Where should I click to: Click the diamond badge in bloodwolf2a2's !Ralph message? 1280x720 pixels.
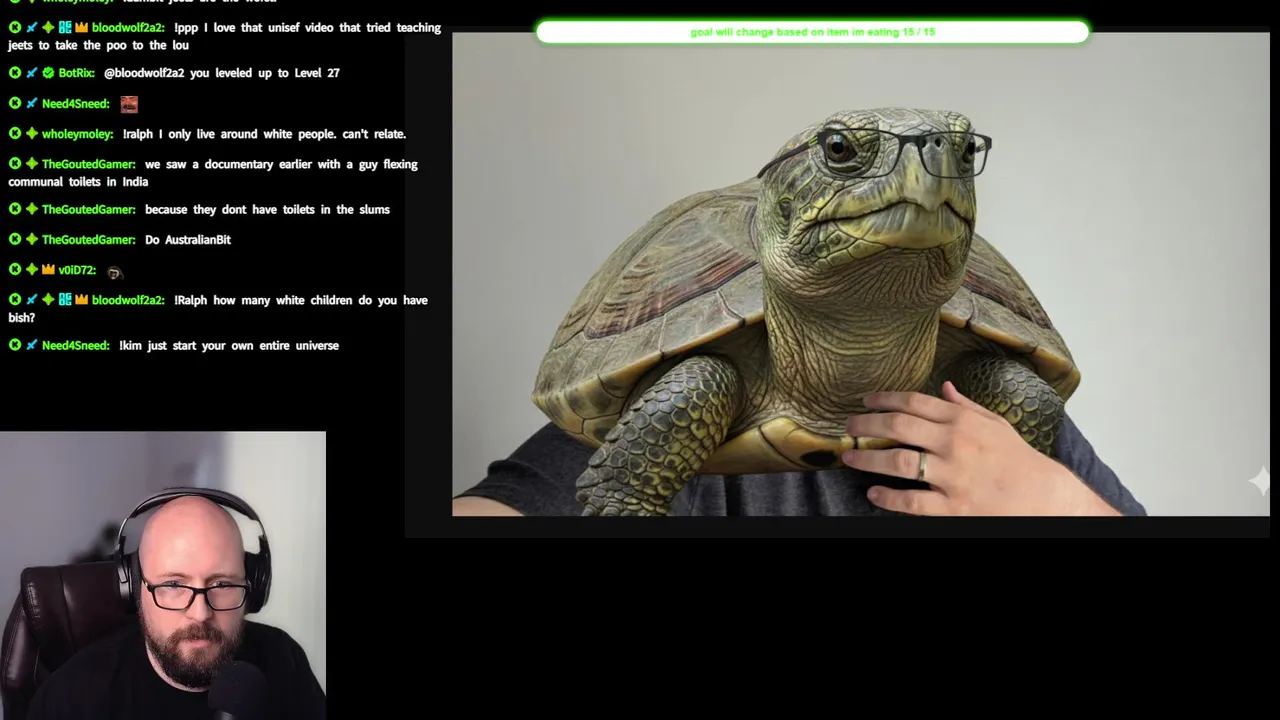48,300
